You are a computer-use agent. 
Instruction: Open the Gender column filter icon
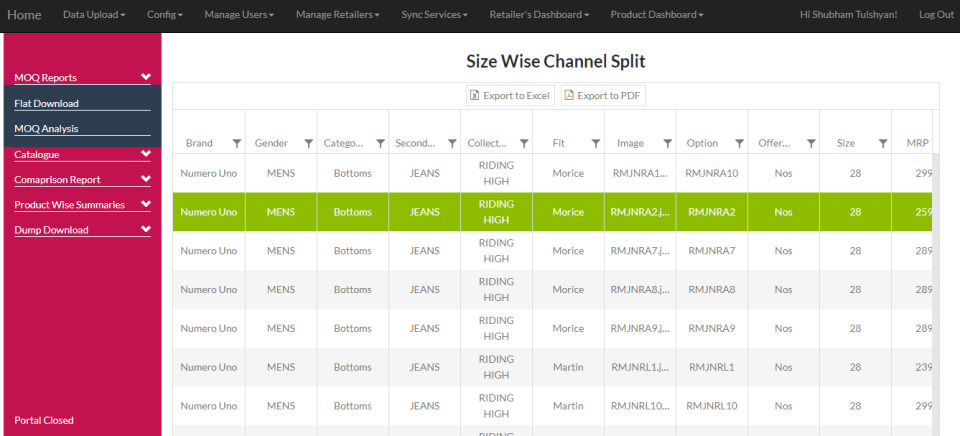(309, 143)
